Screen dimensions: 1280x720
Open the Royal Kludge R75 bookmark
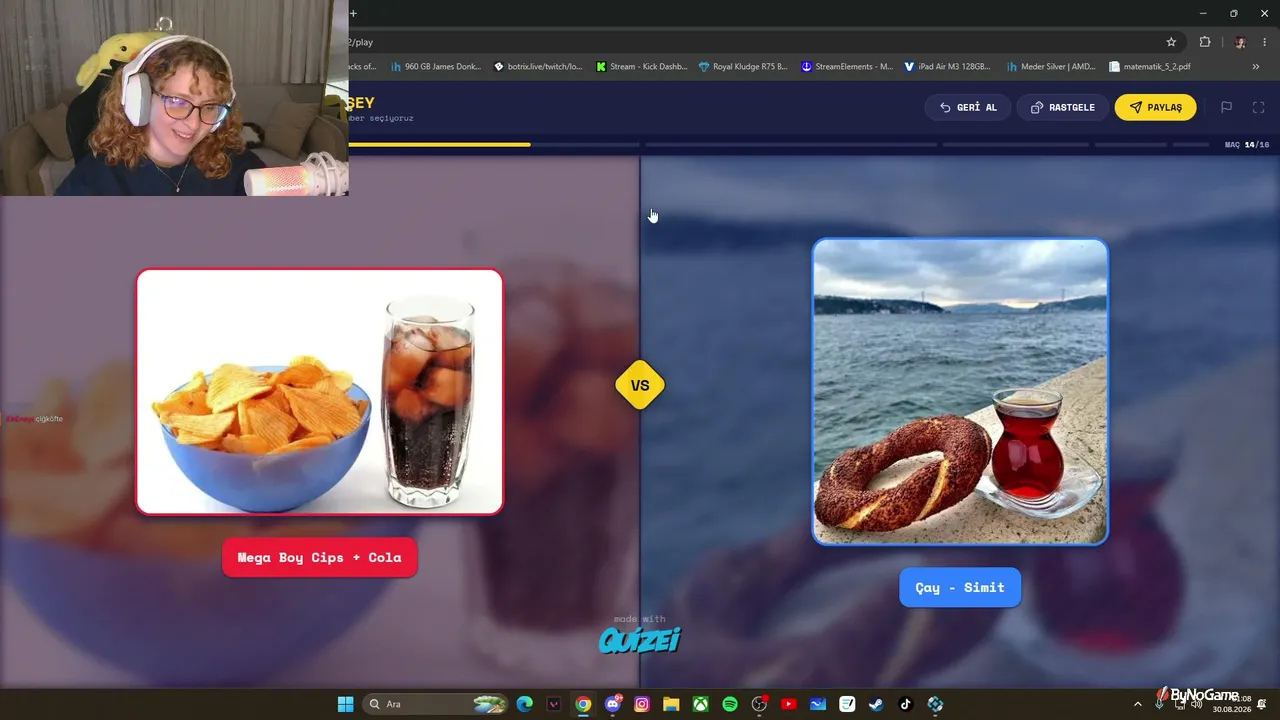tap(743, 67)
